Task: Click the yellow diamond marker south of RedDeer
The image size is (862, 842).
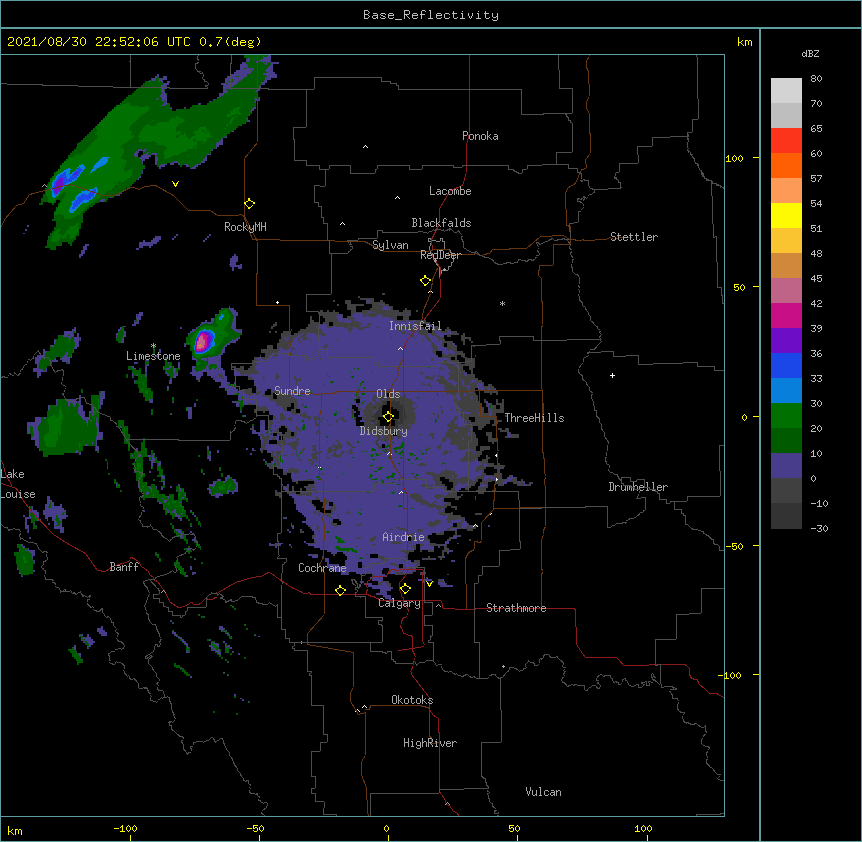Action: [x=426, y=281]
